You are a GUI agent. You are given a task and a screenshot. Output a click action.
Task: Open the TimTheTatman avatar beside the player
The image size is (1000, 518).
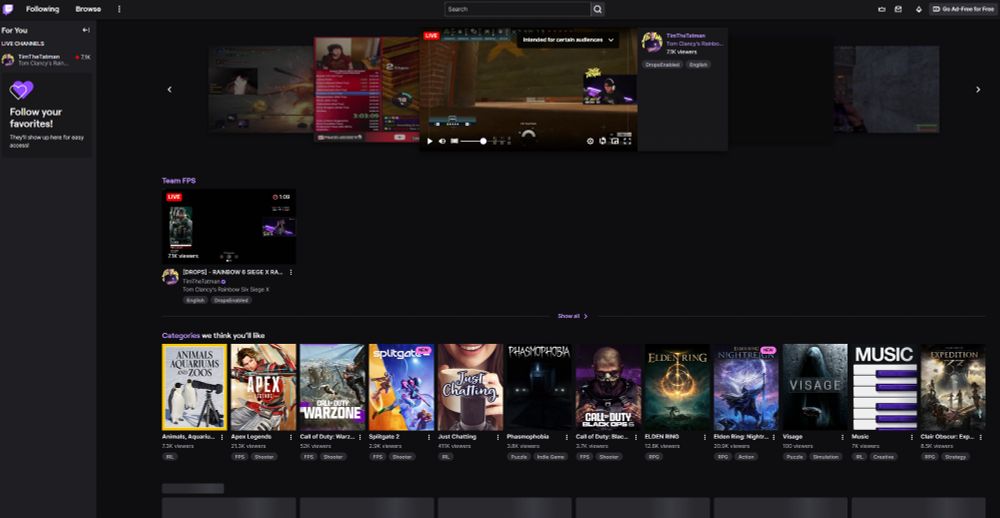point(652,42)
